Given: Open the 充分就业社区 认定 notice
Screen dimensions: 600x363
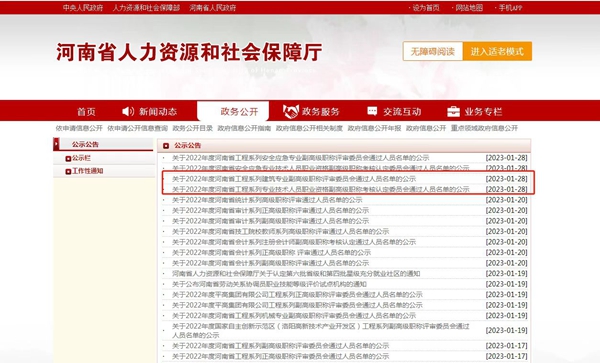Looking at the screenshot, I should click(x=296, y=273).
